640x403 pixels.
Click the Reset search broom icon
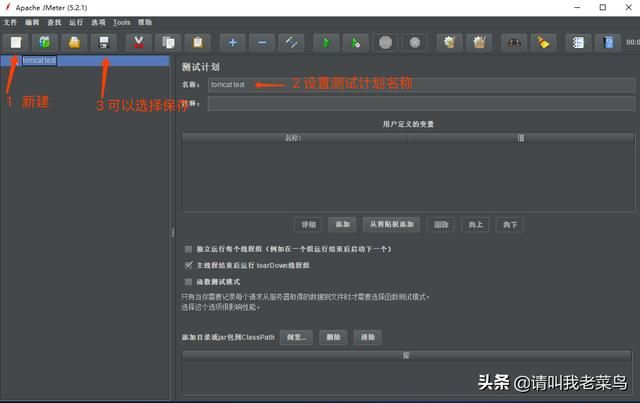pos(543,42)
